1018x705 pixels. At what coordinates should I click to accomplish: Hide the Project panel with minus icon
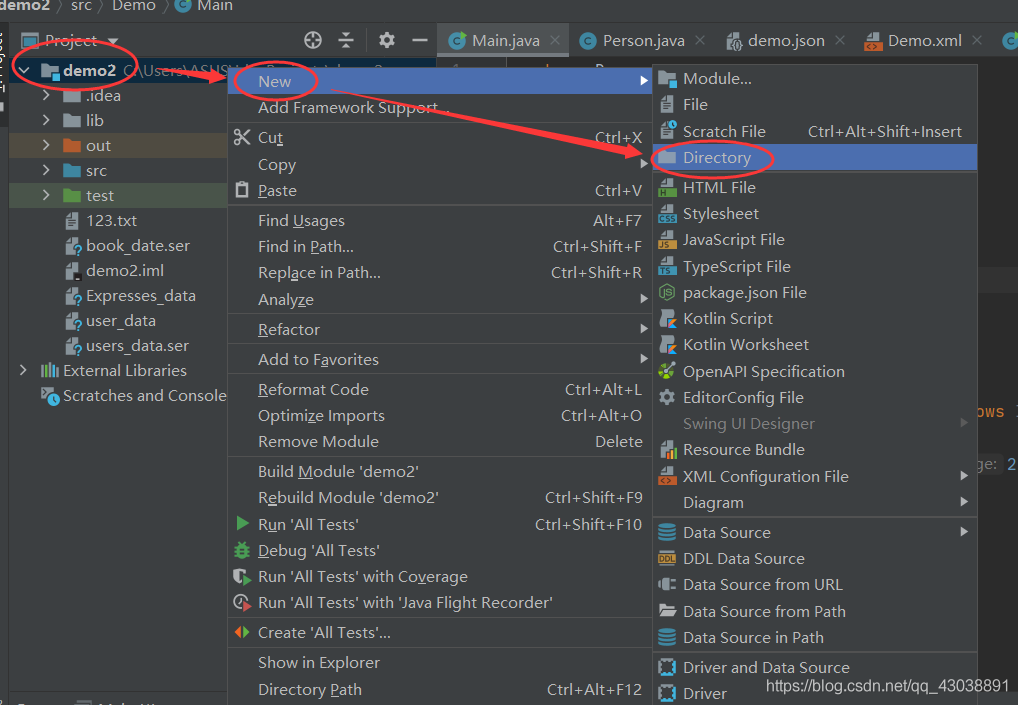pyautogui.click(x=420, y=40)
